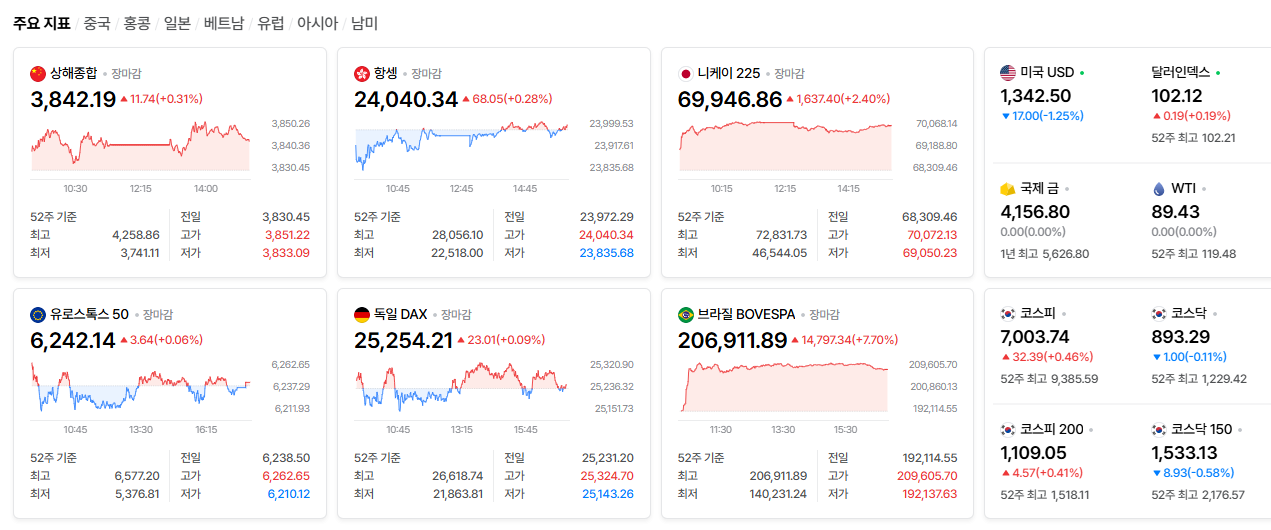
Task: Click the 항셍 intraday chart
Action: tap(462, 146)
